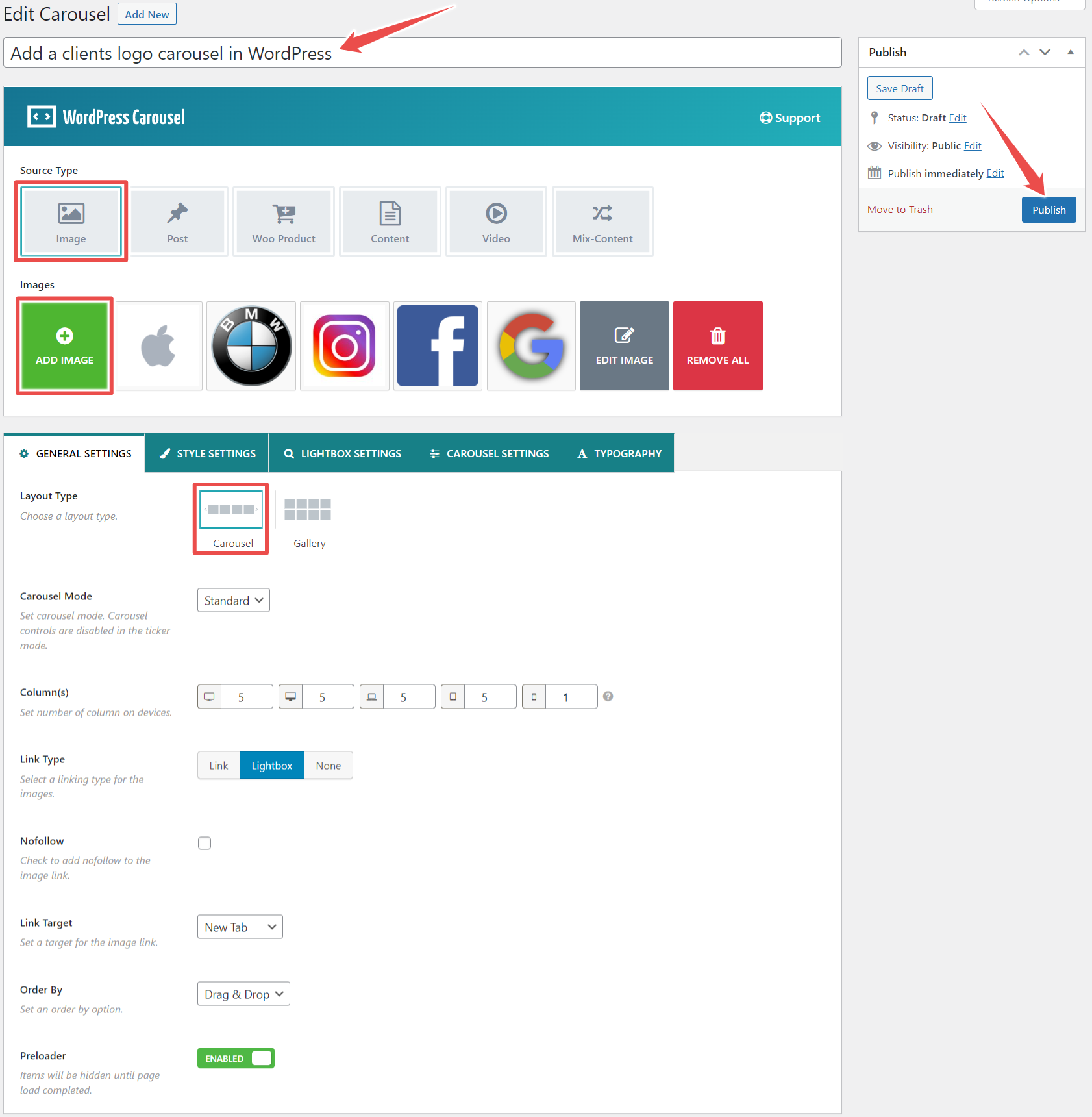1092x1117 pixels.
Task: Select the Video source type
Action: [496, 221]
